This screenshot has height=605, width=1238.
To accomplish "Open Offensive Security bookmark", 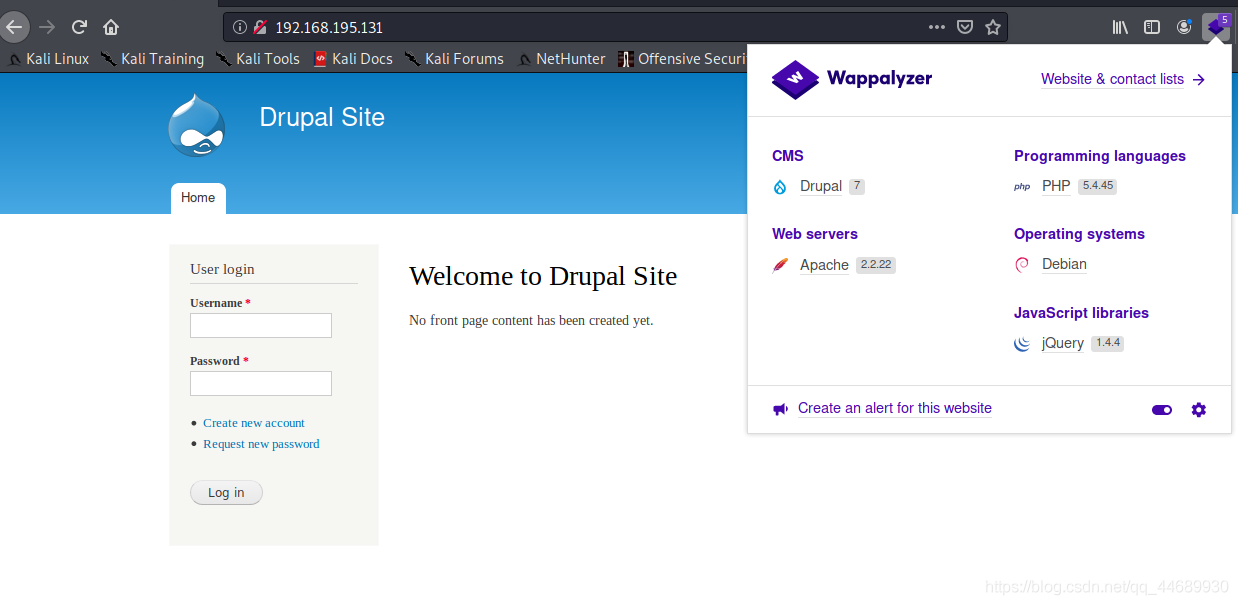I will [683, 59].
